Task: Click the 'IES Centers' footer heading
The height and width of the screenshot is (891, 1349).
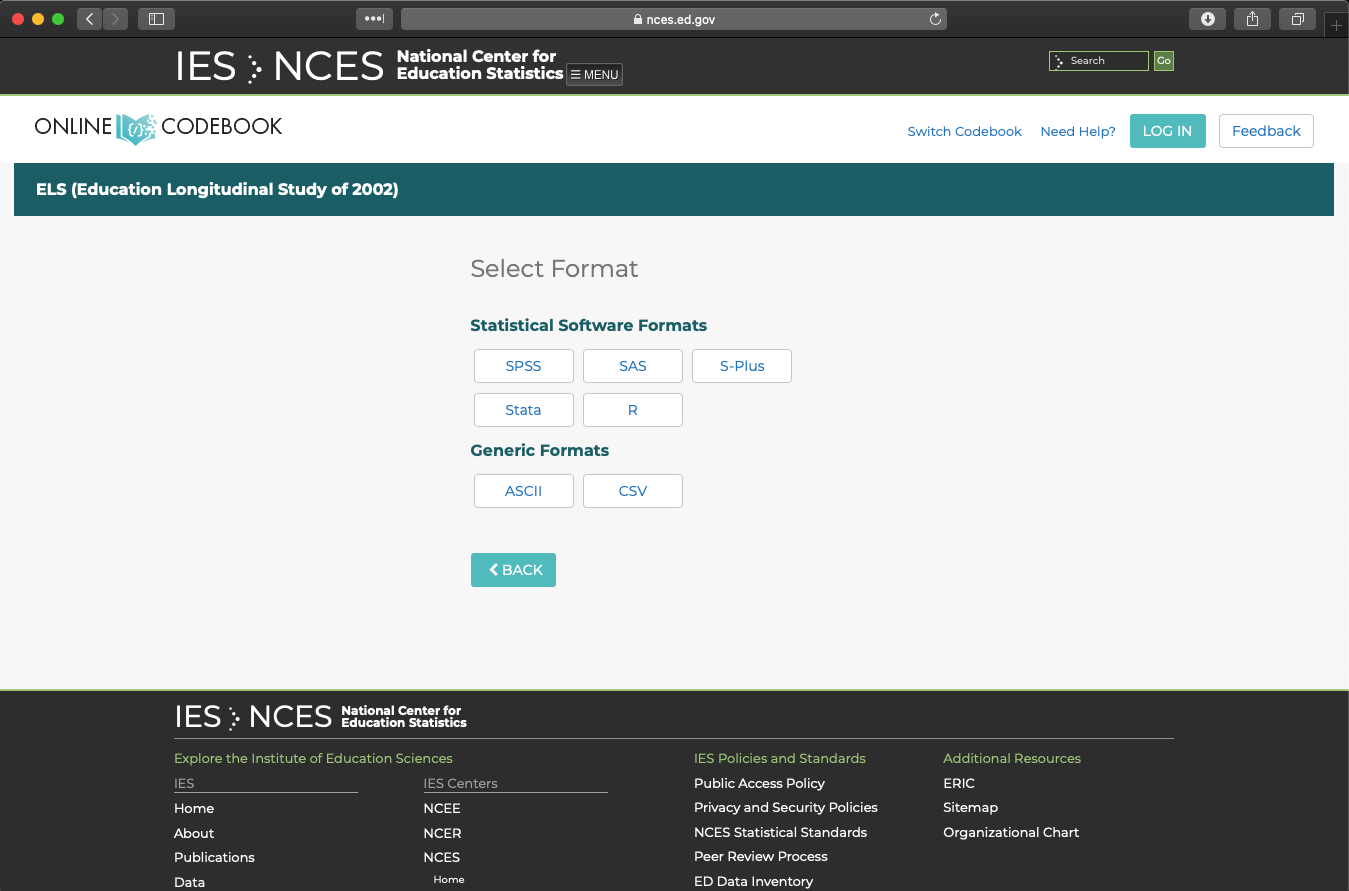Action: pyautogui.click(x=460, y=783)
